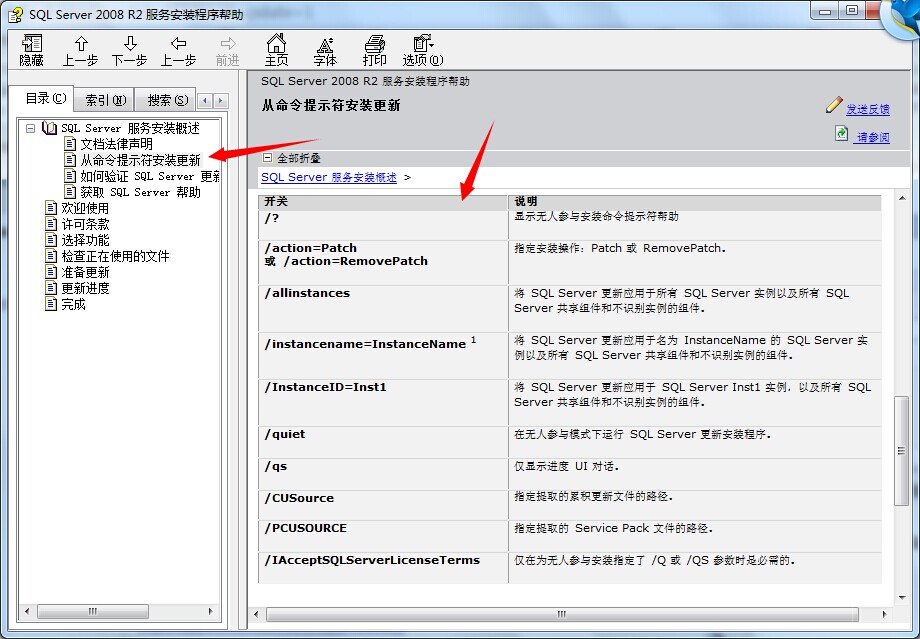Viewport: 920px width, 639px height.
Task: Click the tree pane horizontal scroll thumb
Action: [93, 611]
